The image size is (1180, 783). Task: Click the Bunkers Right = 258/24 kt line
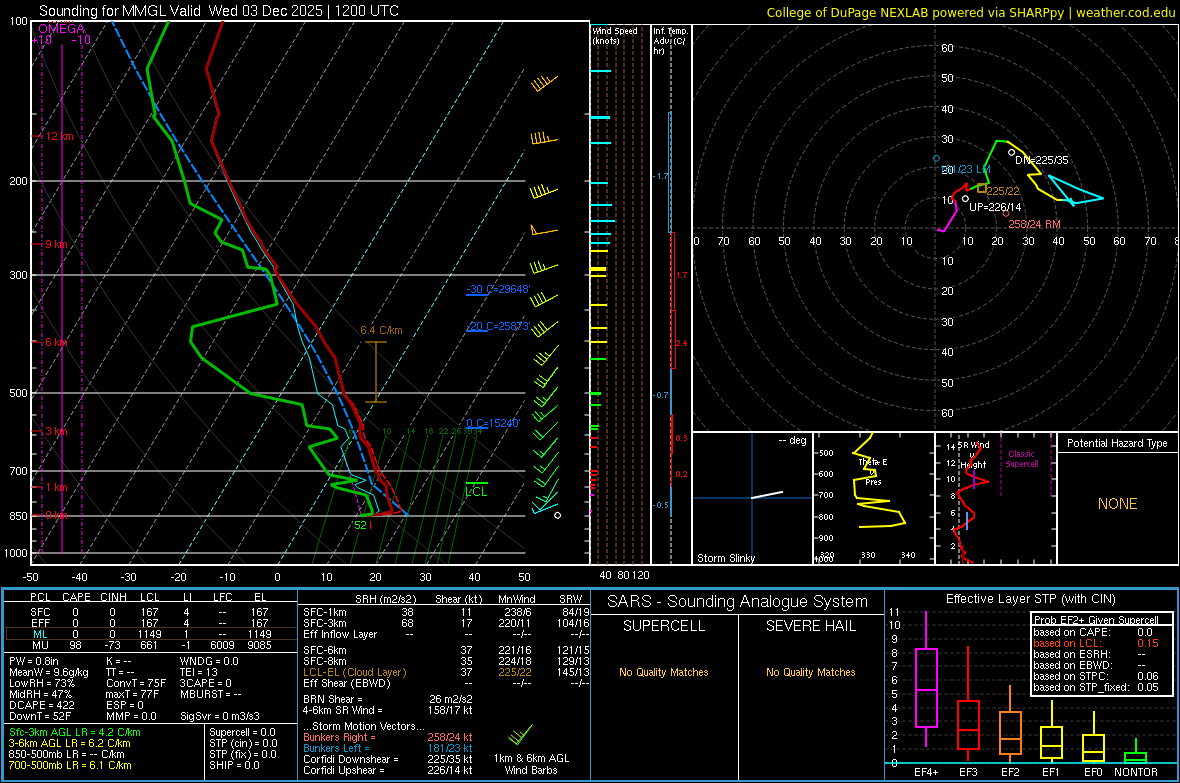(388, 737)
